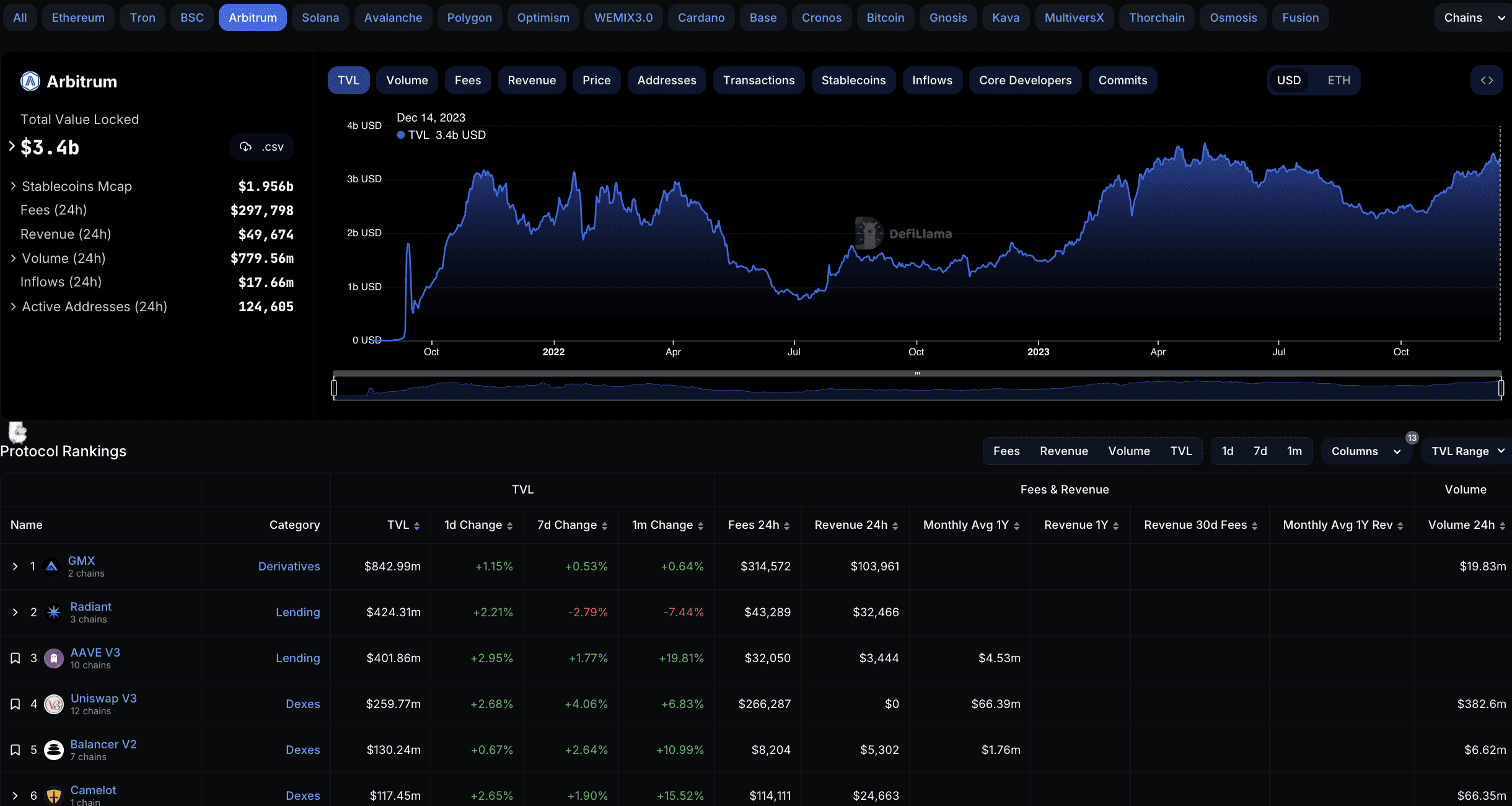
Task: Download TVL data as .csv
Action: point(262,147)
